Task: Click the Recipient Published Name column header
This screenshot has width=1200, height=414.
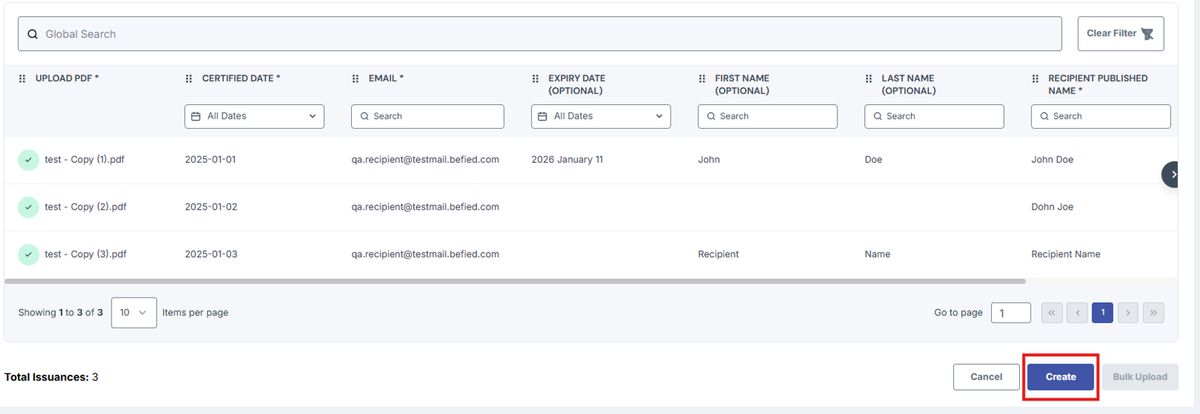Action: tap(1098, 84)
